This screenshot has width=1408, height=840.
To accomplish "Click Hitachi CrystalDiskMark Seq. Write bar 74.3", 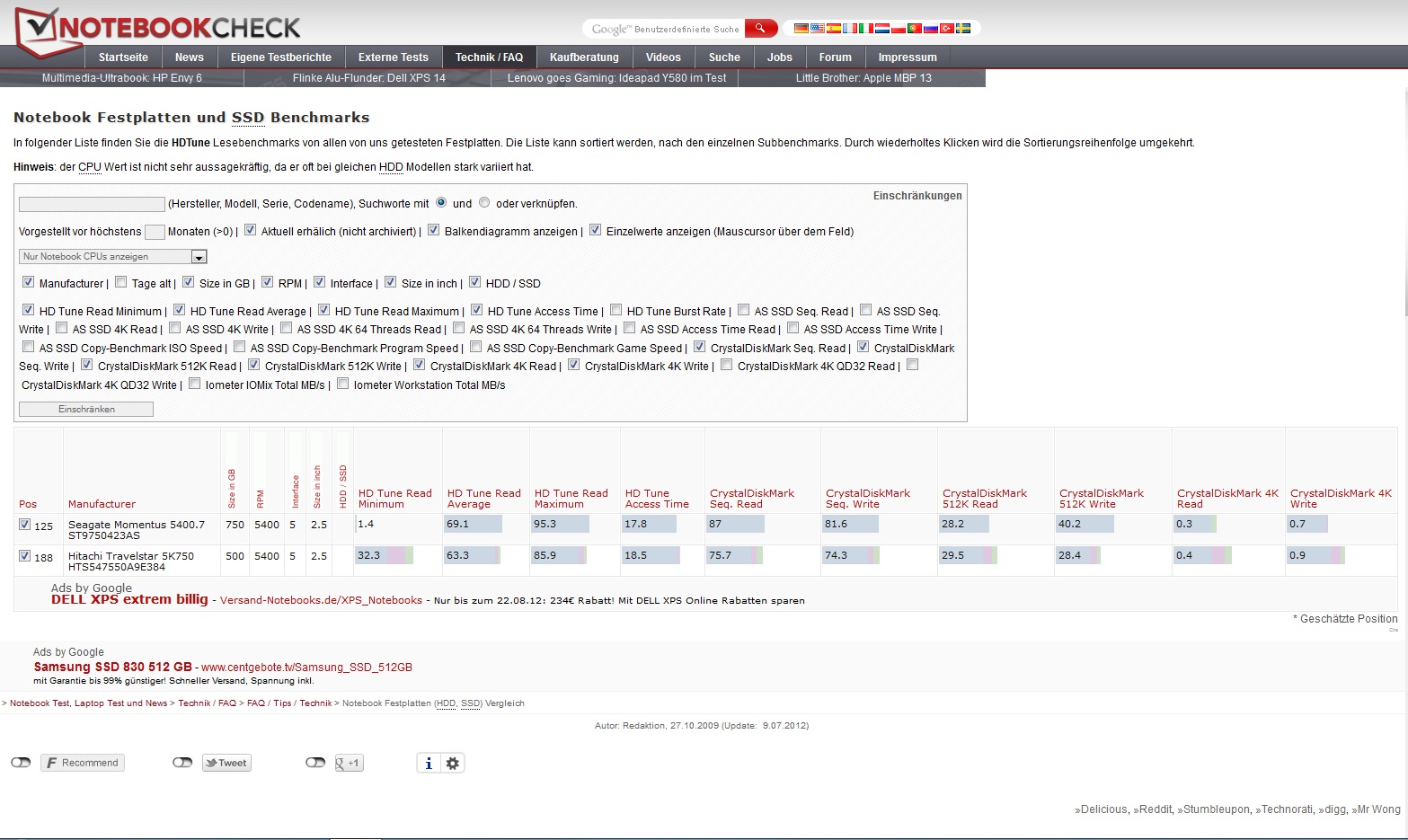I will 850,555.
